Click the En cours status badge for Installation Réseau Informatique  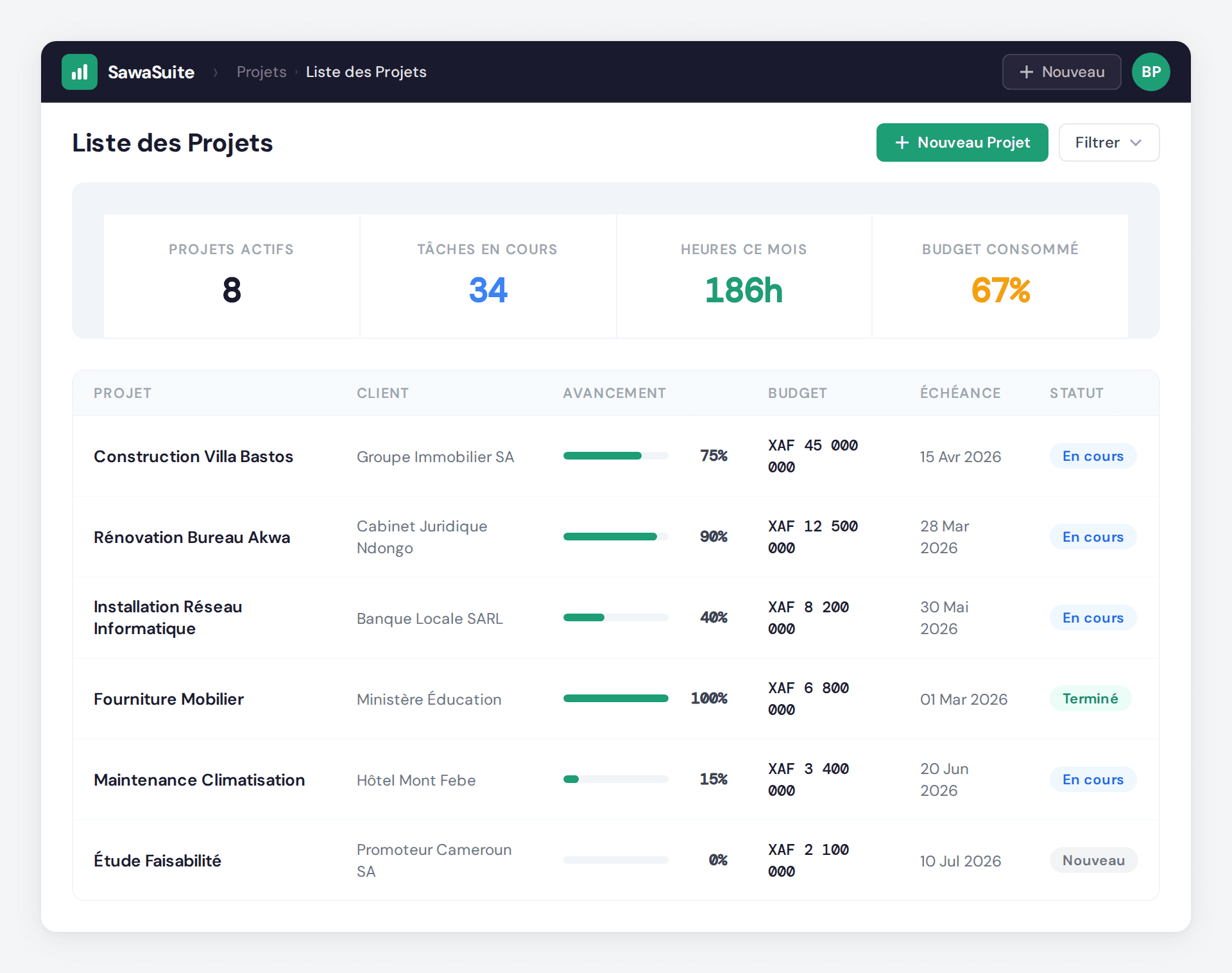(x=1093, y=617)
